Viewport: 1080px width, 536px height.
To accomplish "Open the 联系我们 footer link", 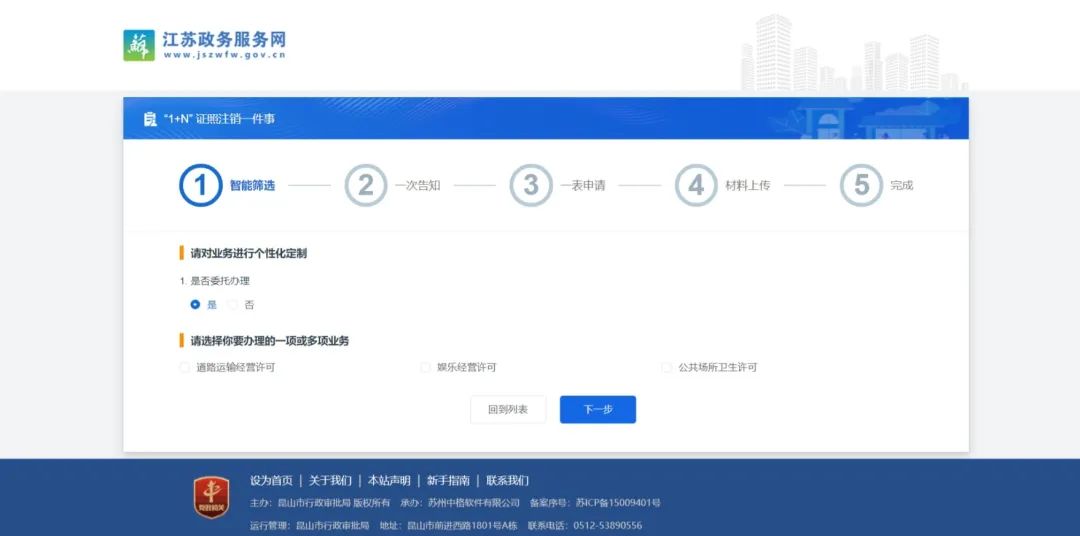I will [507, 480].
